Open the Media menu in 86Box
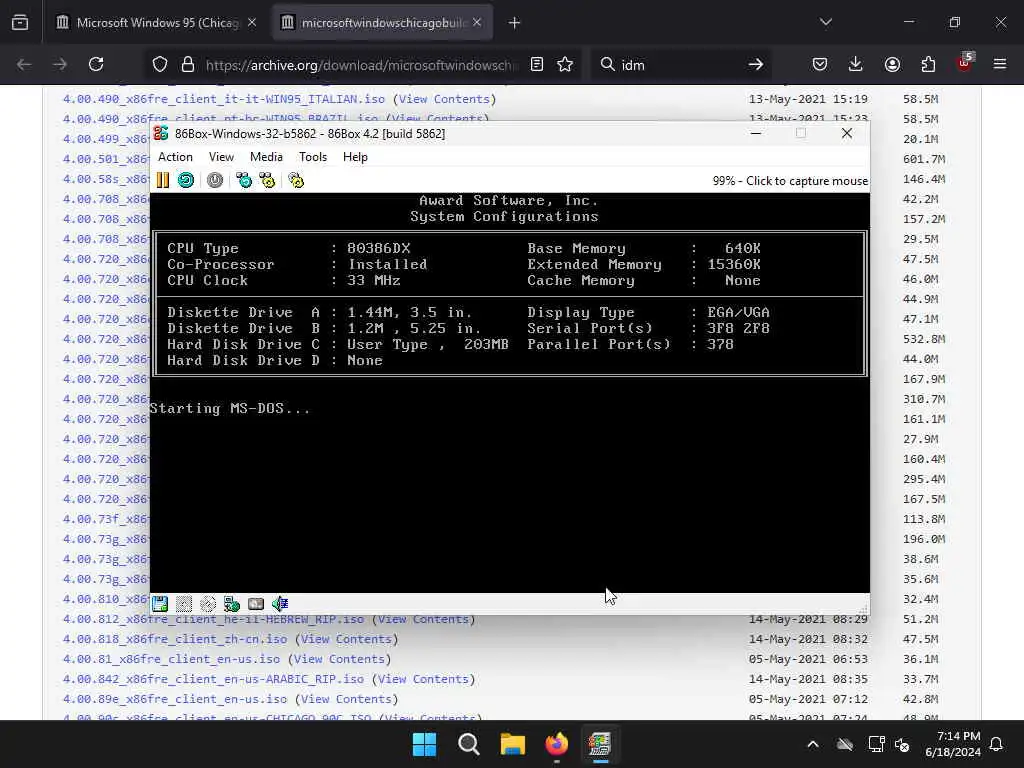1024x768 pixels. [266, 157]
